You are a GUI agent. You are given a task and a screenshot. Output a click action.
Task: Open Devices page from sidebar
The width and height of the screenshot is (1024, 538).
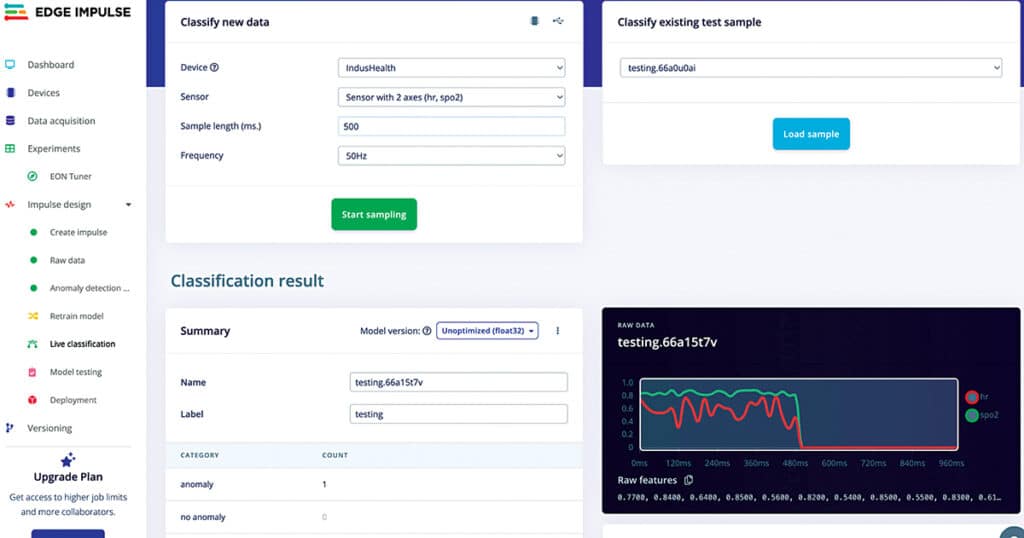44,93
